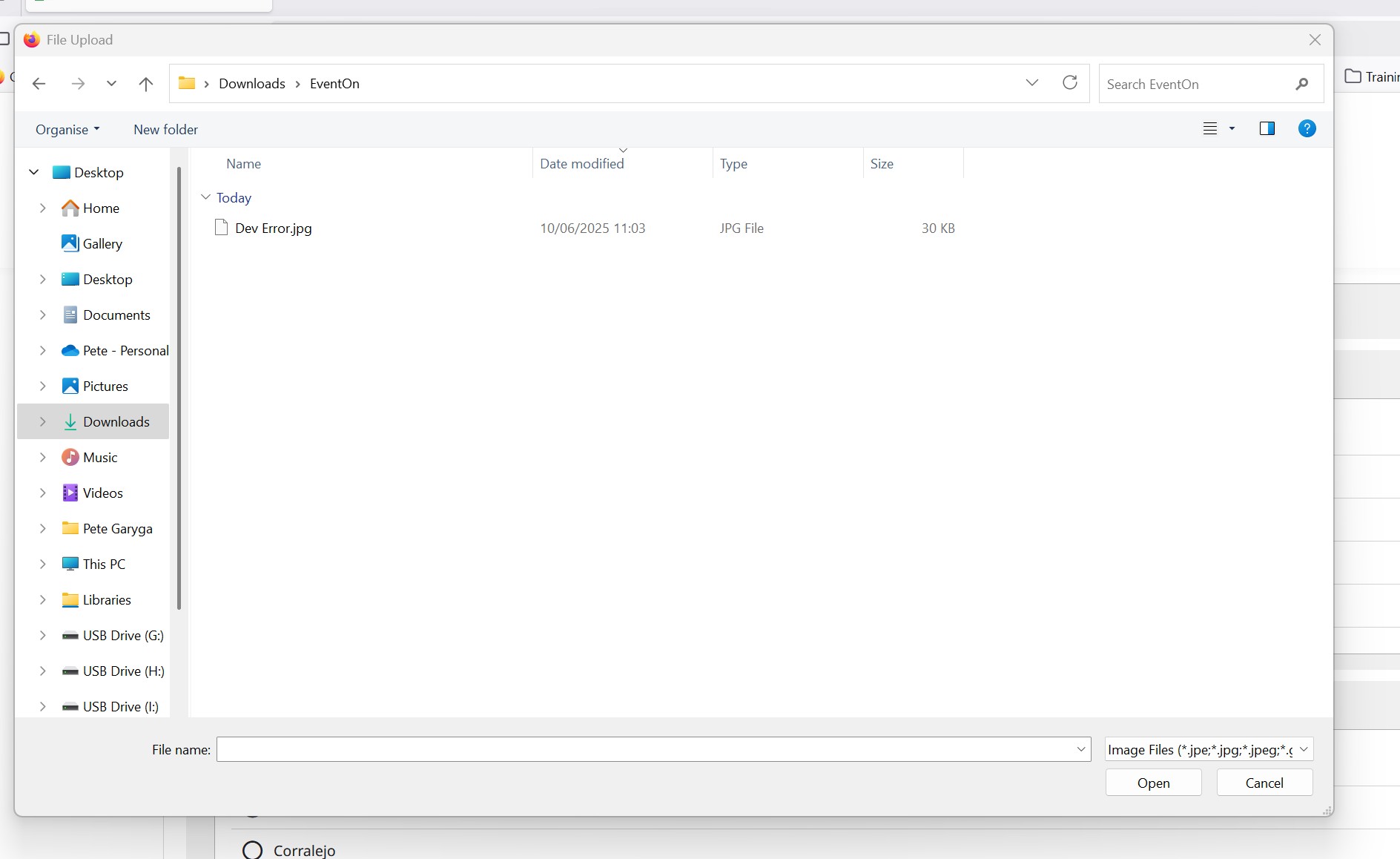Expand the Downloads tree node

[x=43, y=422]
